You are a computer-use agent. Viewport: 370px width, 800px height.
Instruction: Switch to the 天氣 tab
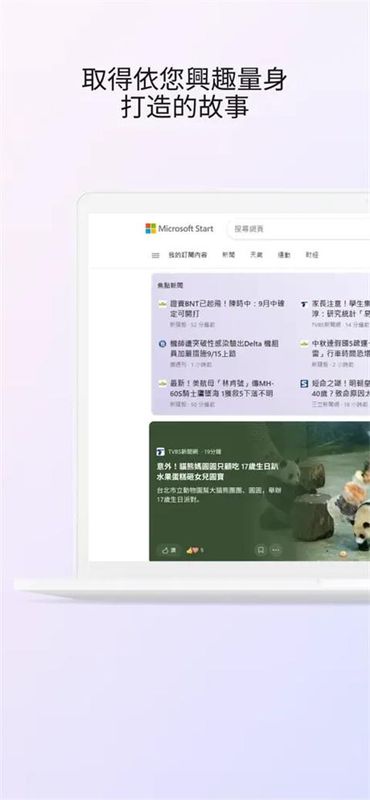click(x=256, y=255)
